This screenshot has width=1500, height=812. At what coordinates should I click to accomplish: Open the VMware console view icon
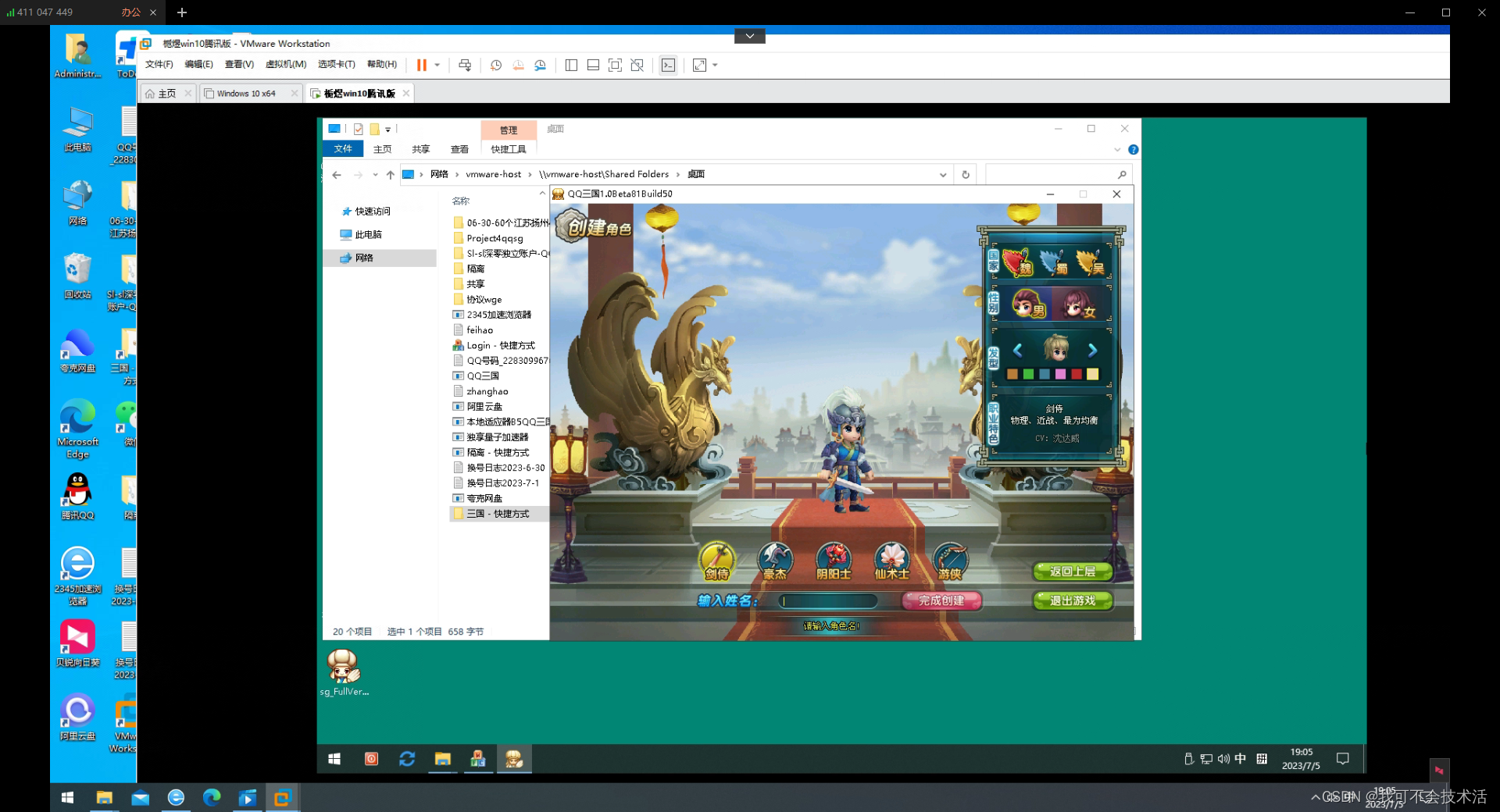point(668,66)
